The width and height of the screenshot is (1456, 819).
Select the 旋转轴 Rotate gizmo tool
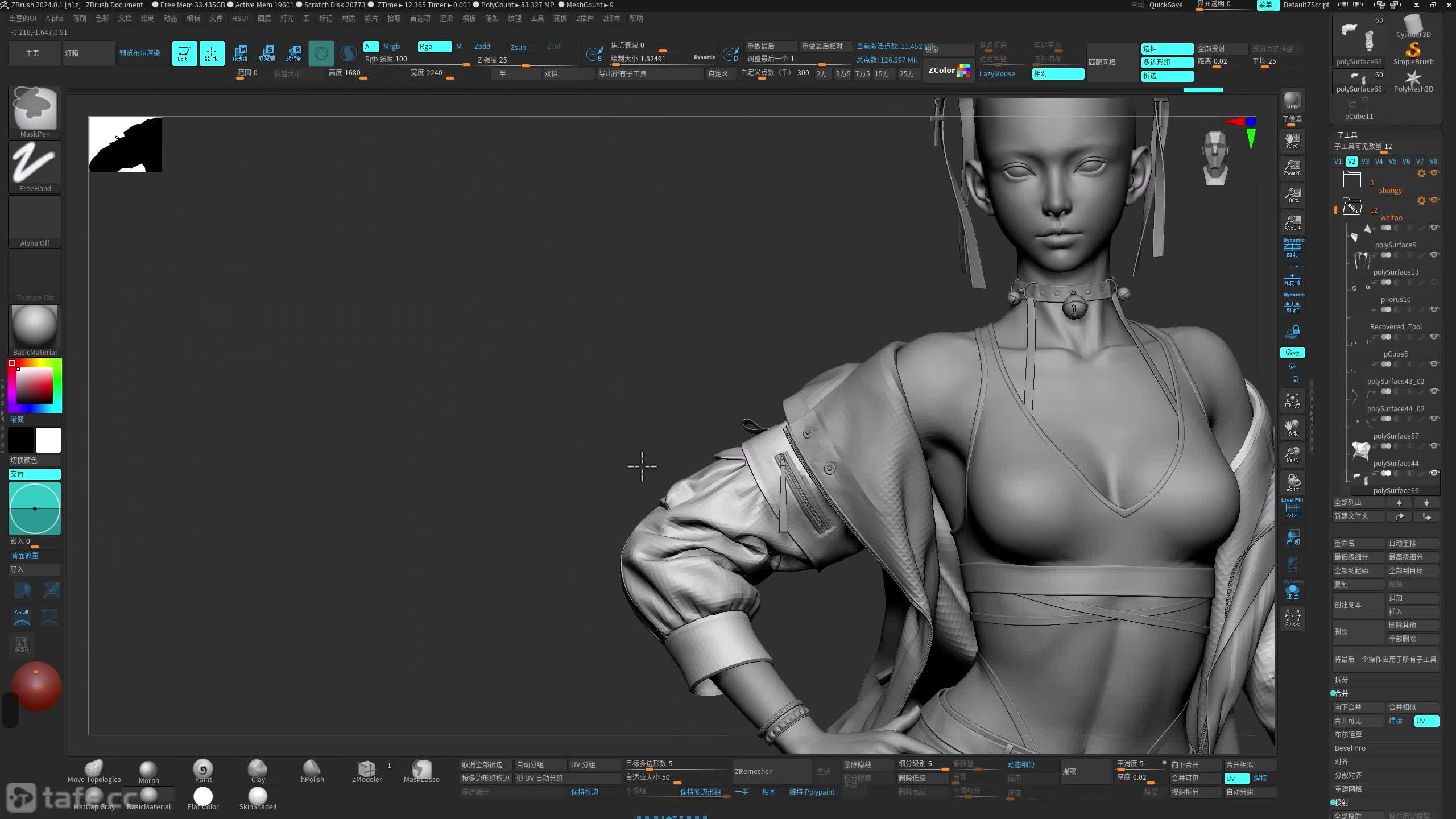[294, 53]
